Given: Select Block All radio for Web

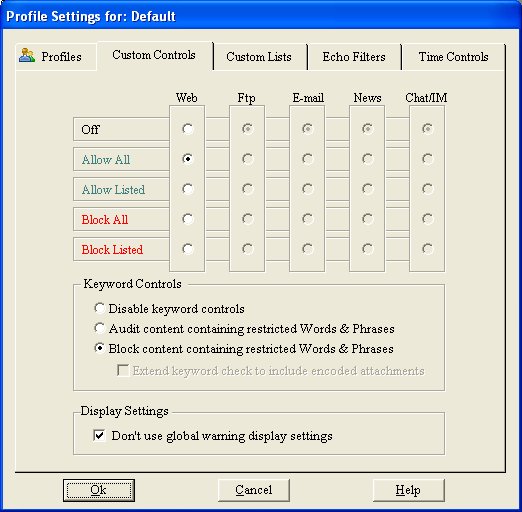Looking at the screenshot, I should click(187, 219).
